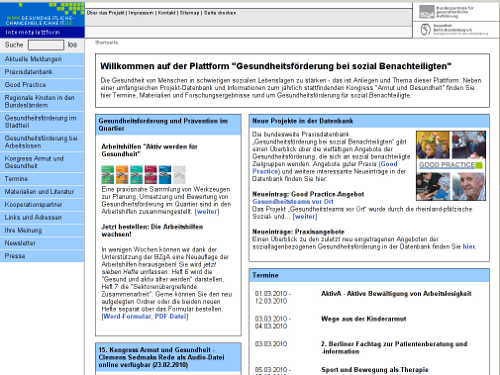Open the Sitemap link in header
The width and height of the screenshot is (500, 375).
189,13
